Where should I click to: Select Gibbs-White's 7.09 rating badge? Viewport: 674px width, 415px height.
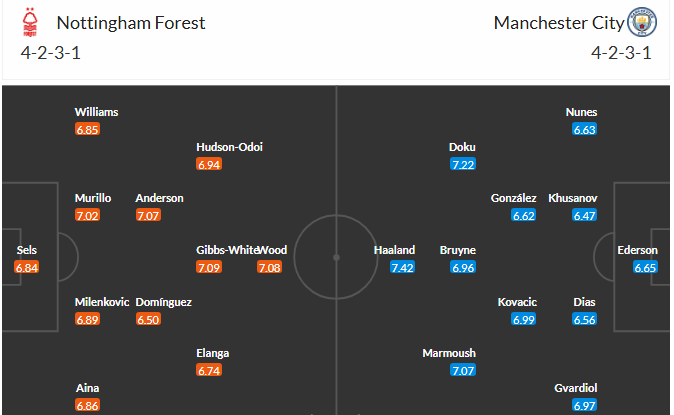(x=209, y=267)
